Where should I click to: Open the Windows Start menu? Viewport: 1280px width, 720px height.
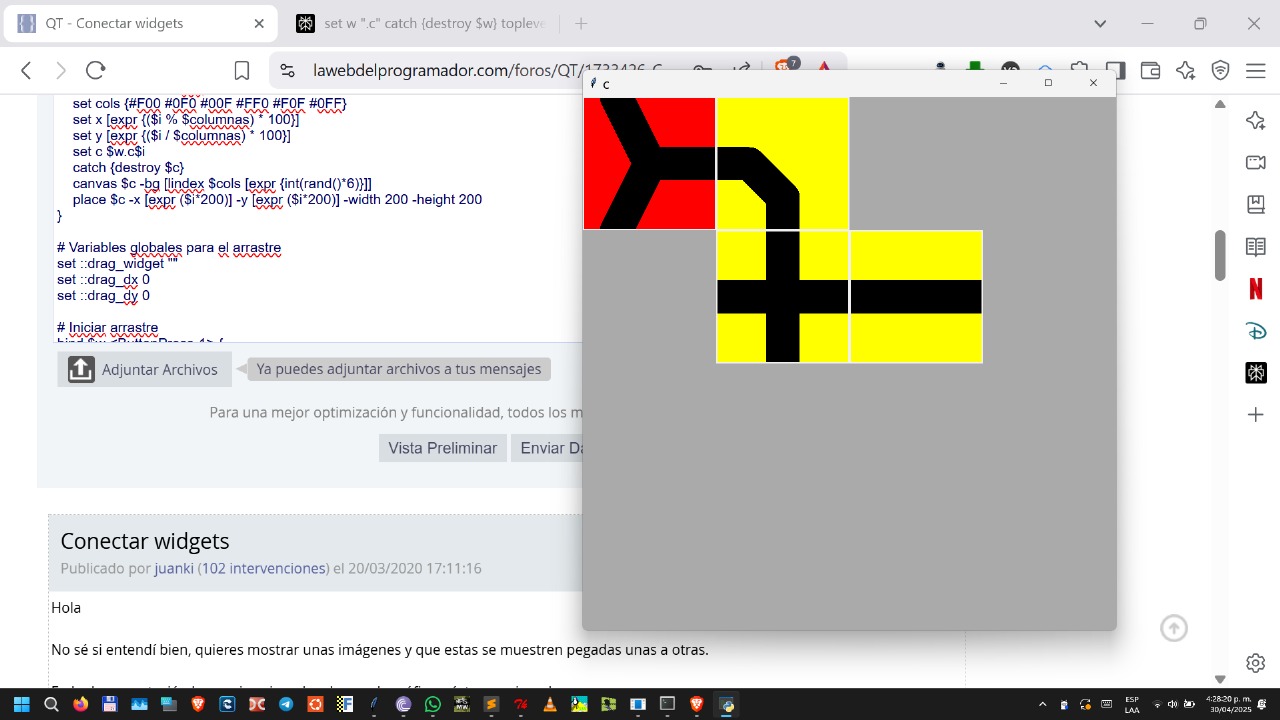point(21,704)
